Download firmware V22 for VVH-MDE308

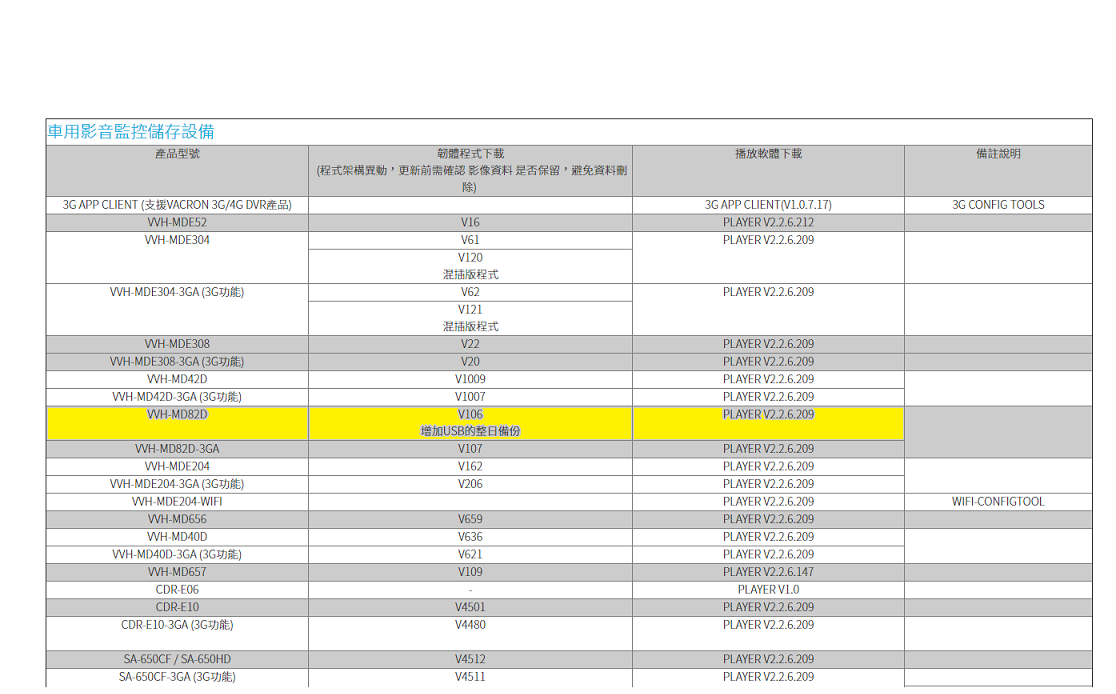pyautogui.click(x=470, y=345)
